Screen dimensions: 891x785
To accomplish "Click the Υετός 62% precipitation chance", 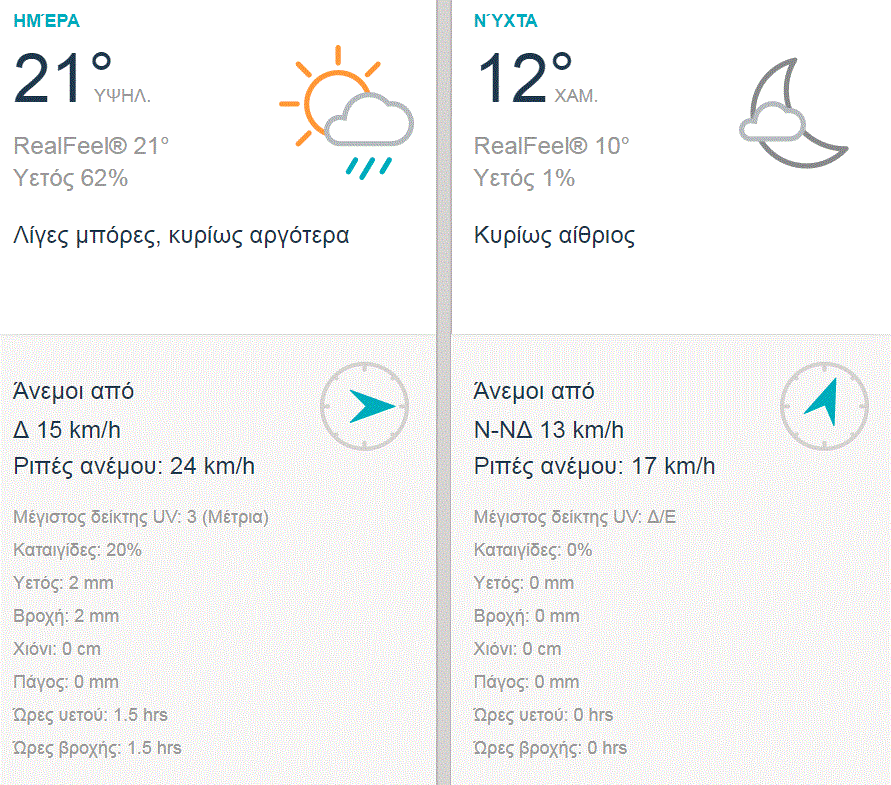I will (x=70, y=179).
